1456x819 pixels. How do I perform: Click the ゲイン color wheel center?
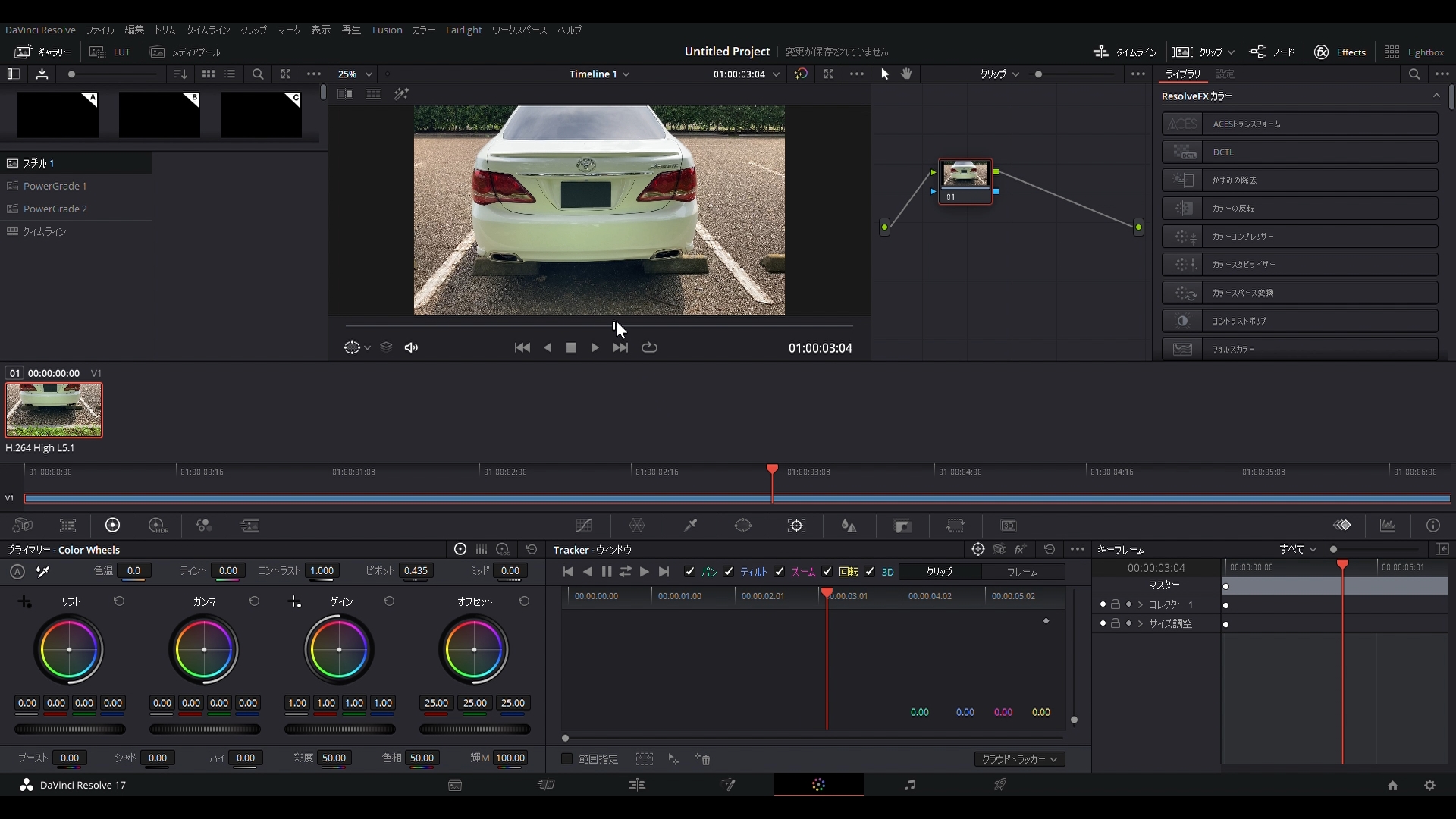click(339, 650)
